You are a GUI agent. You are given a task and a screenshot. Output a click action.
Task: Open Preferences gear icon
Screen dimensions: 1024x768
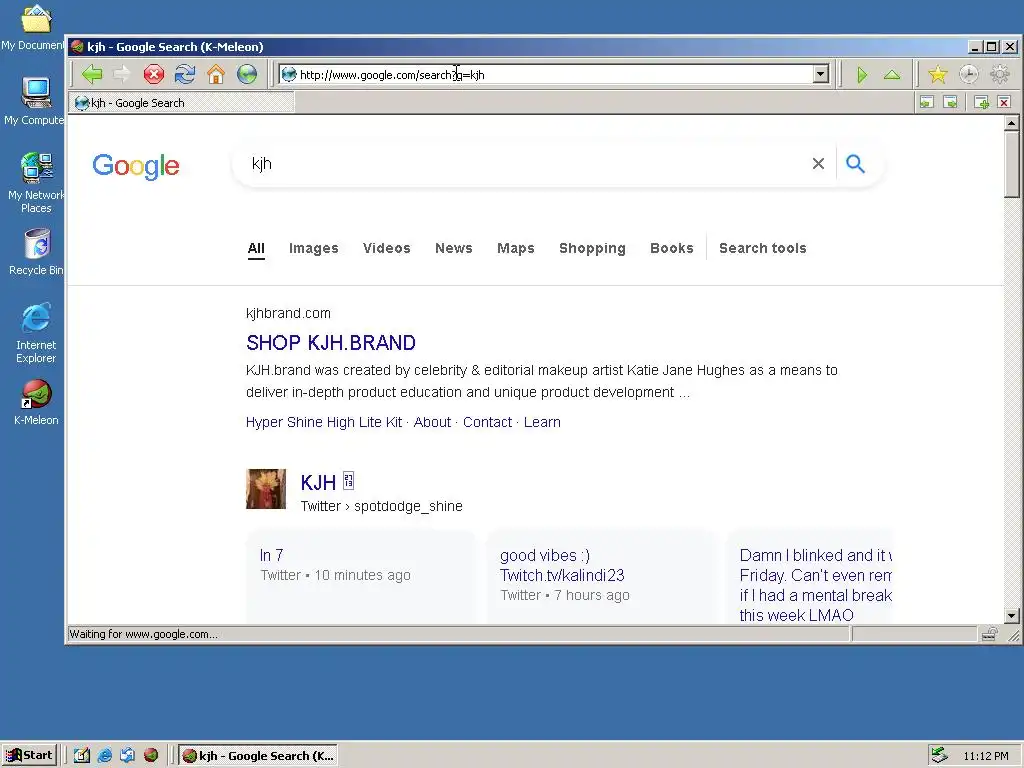click(x=1000, y=75)
